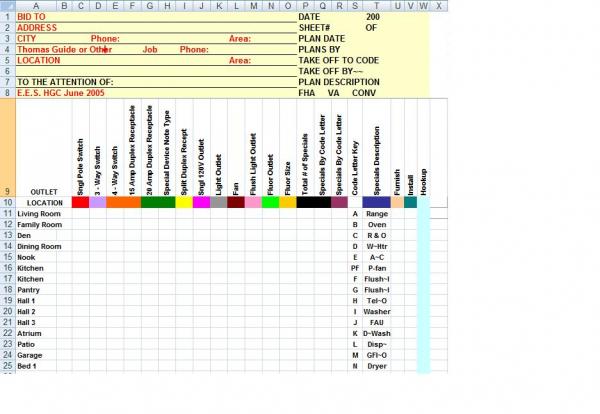Click the TAKE OFF TO CODE cell

(x=338, y=60)
